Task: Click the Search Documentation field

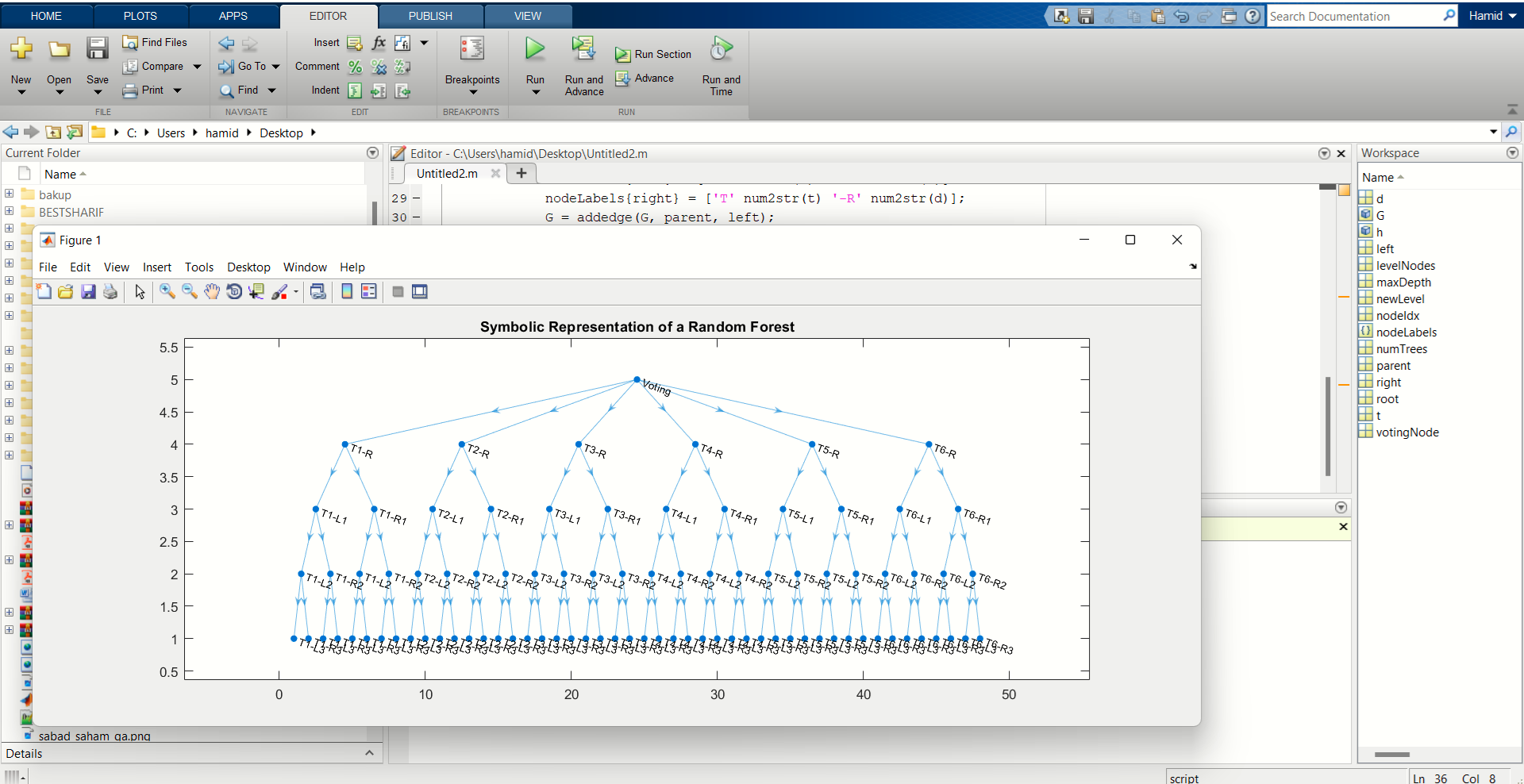Action: point(1360,16)
